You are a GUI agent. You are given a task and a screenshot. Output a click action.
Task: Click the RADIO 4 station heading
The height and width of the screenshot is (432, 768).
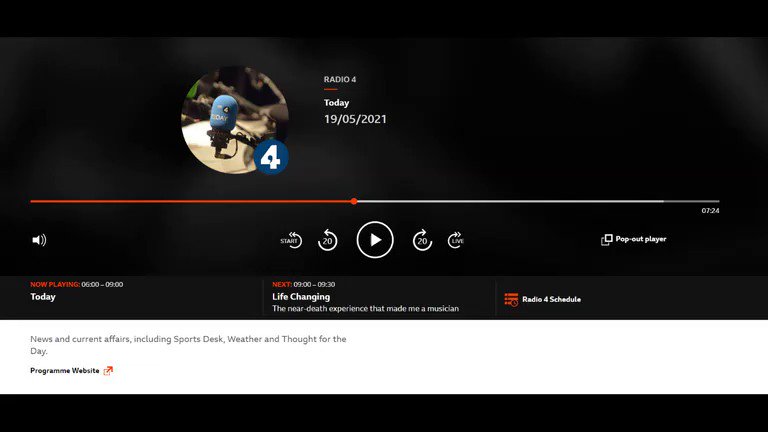pos(340,79)
